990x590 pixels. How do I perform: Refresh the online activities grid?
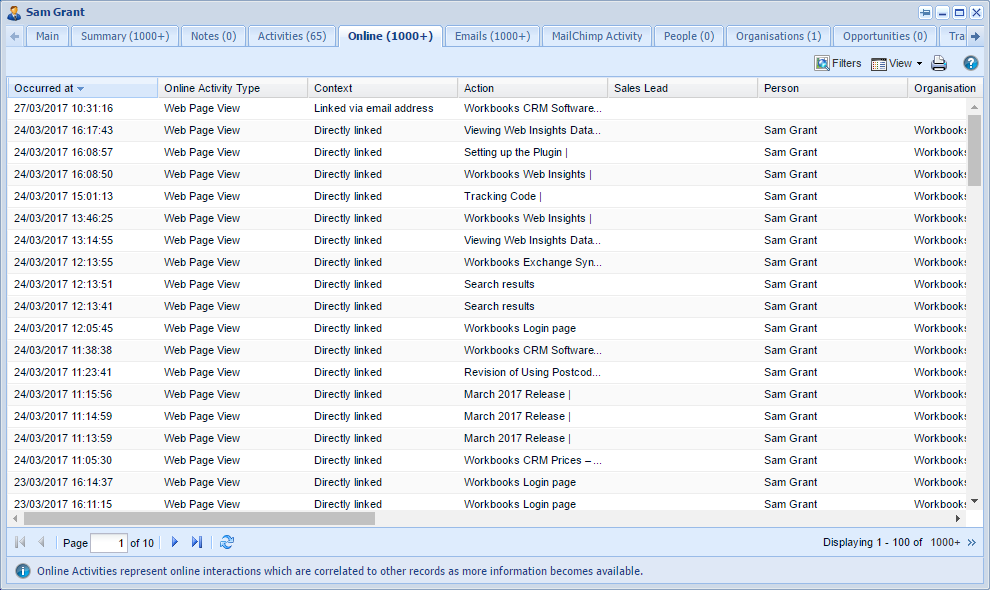tap(227, 542)
